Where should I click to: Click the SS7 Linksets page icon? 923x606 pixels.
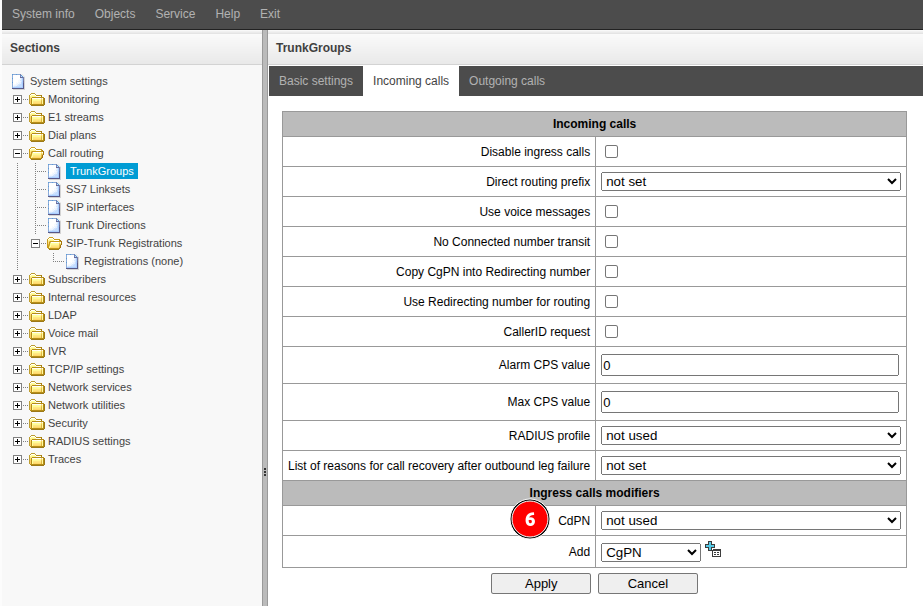(x=55, y=189)
